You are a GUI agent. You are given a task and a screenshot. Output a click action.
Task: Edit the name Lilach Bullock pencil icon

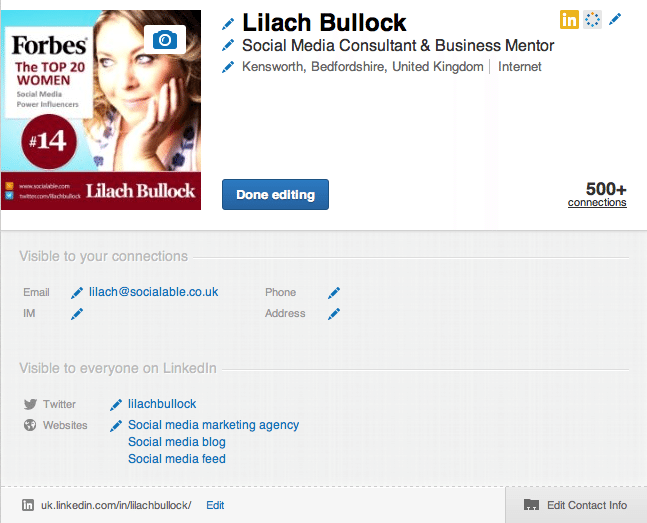tap(228, 24)
